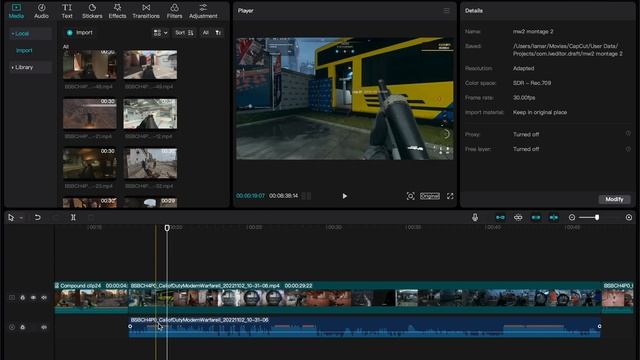Click the Split clip tool
This screenshot has width=640, height=360.
73,218
